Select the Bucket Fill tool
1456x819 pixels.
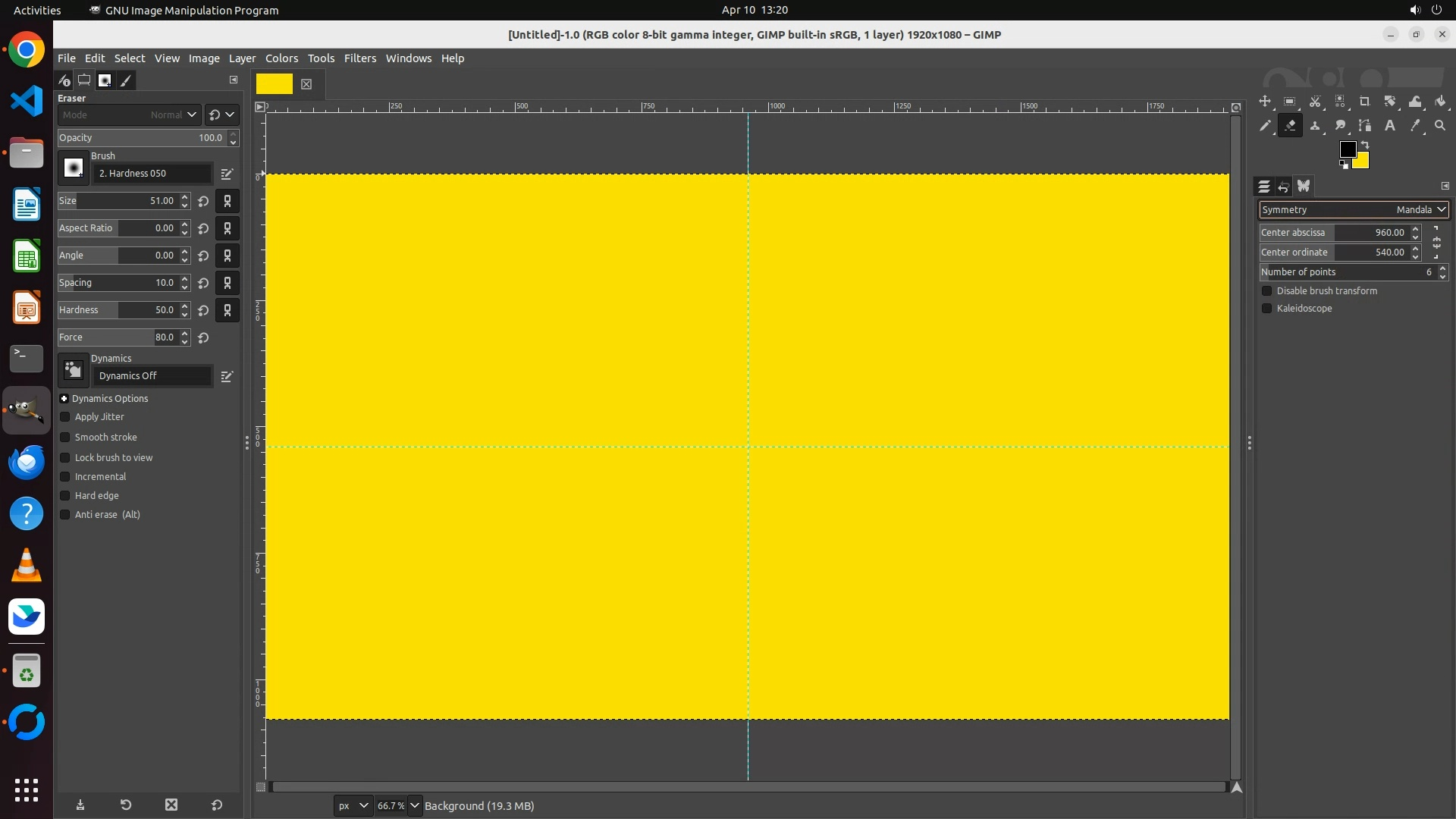coord(1440,102)
